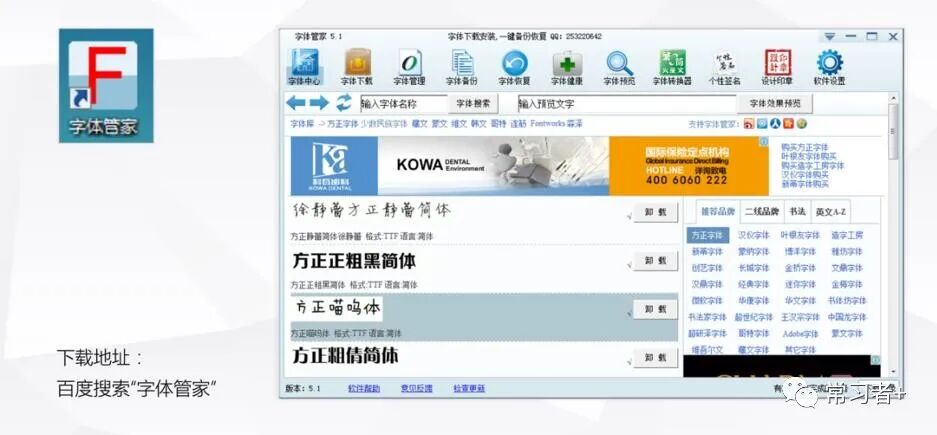Screen dimensions: 937x435
Task: Open the 设计印章 seal design icon
Action: coord(777,68)
